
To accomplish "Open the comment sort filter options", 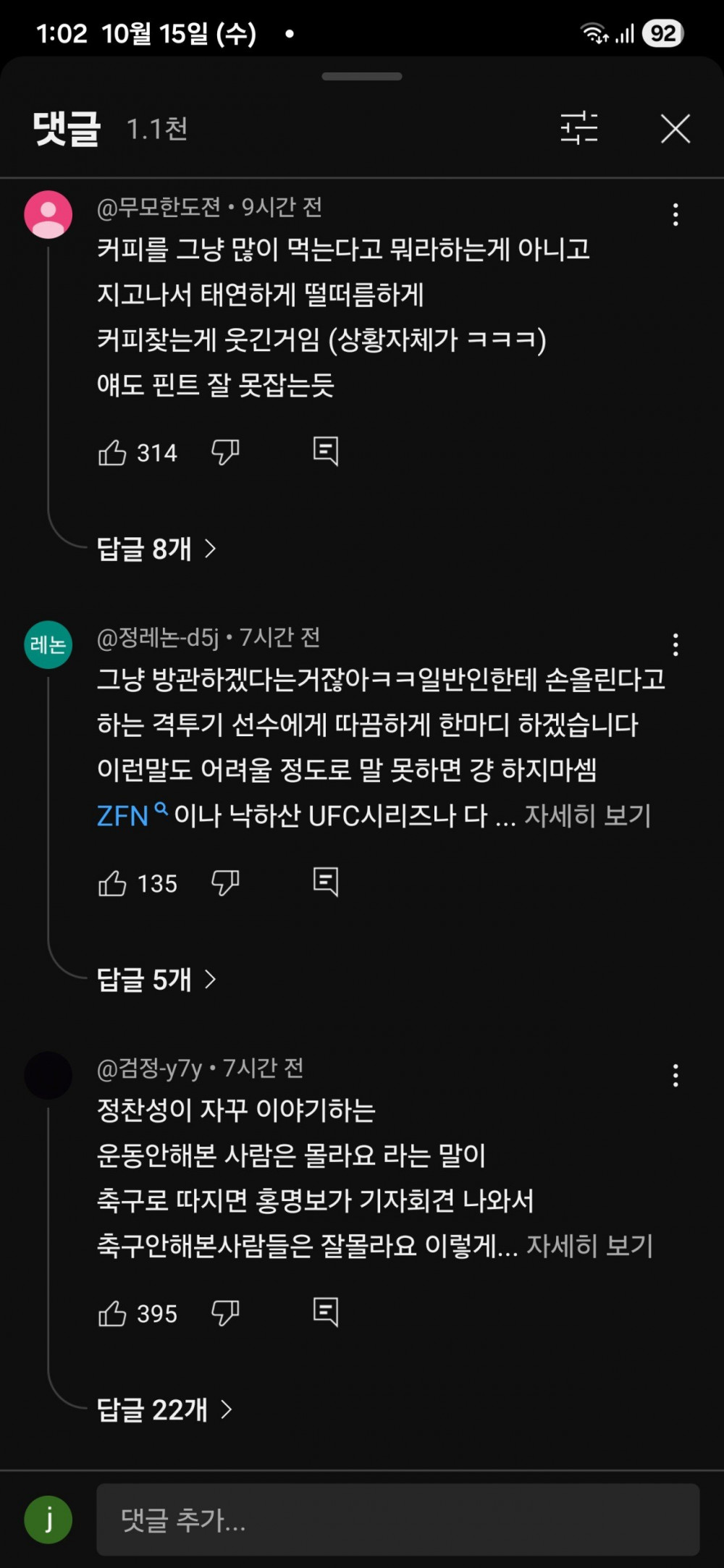I will pyautogui.click(x=579, y=129).
